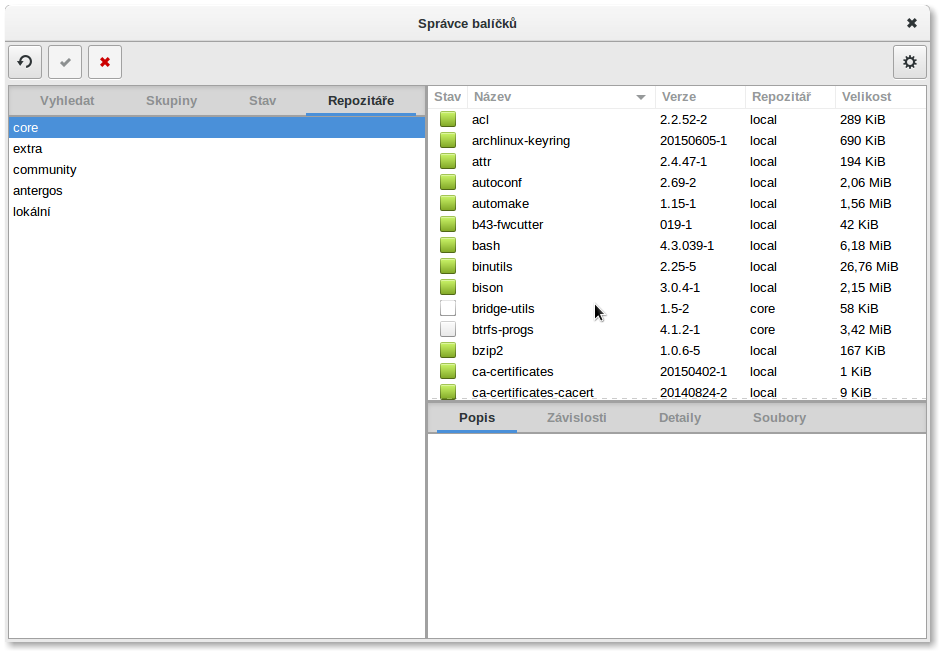Click the status icon for bzip2 package

(448, 351)
